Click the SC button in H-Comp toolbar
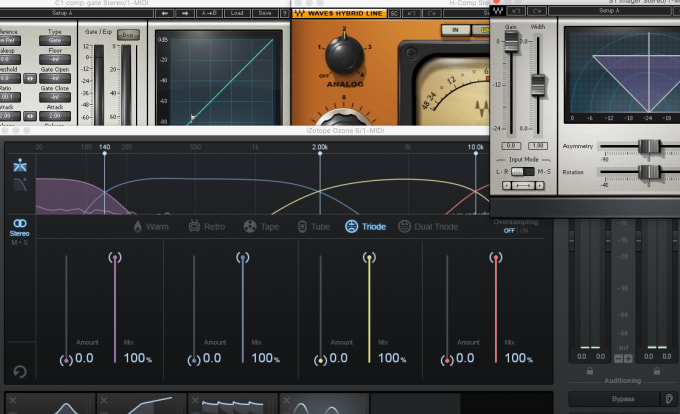 pyautogui.click(x=394, y=13)
